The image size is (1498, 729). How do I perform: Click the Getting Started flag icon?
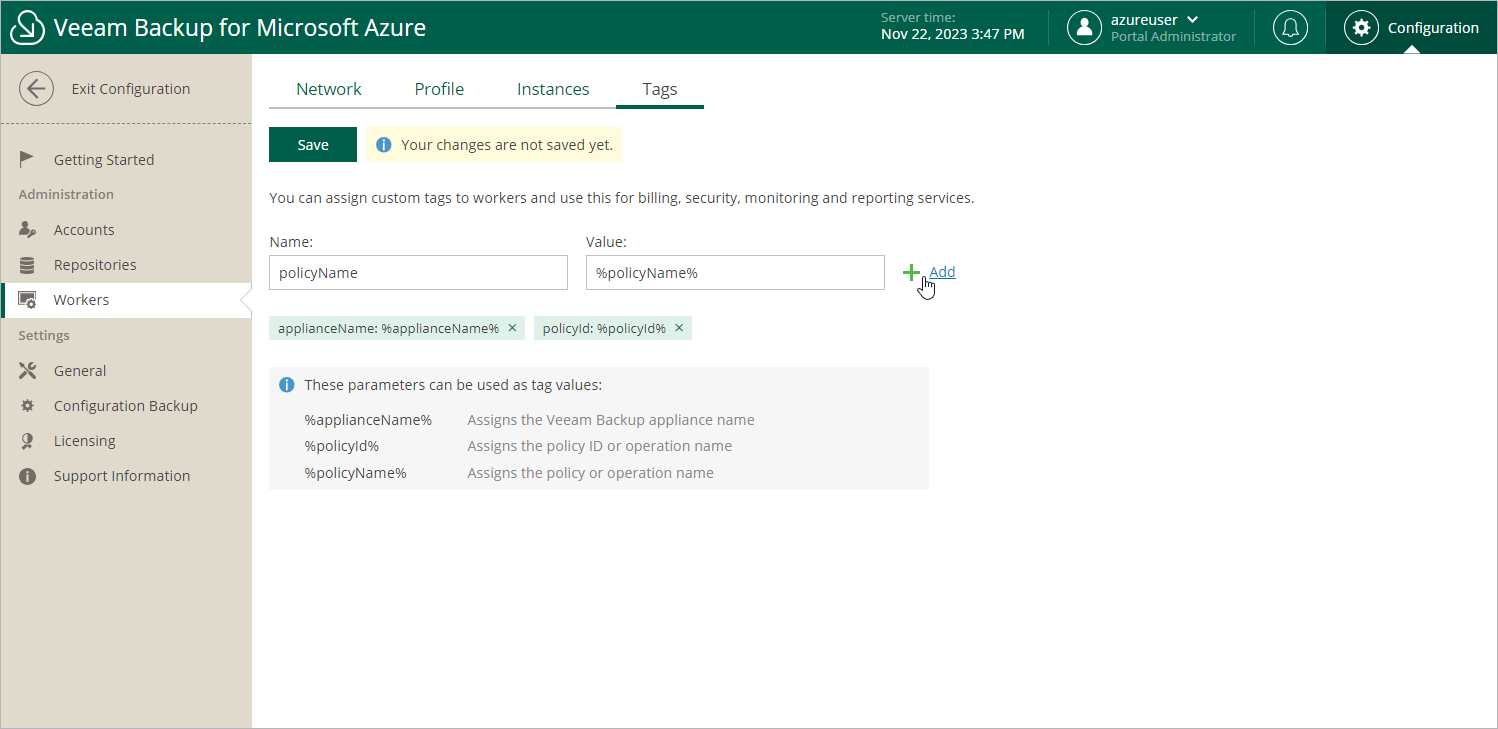click(x=28, y=159)
